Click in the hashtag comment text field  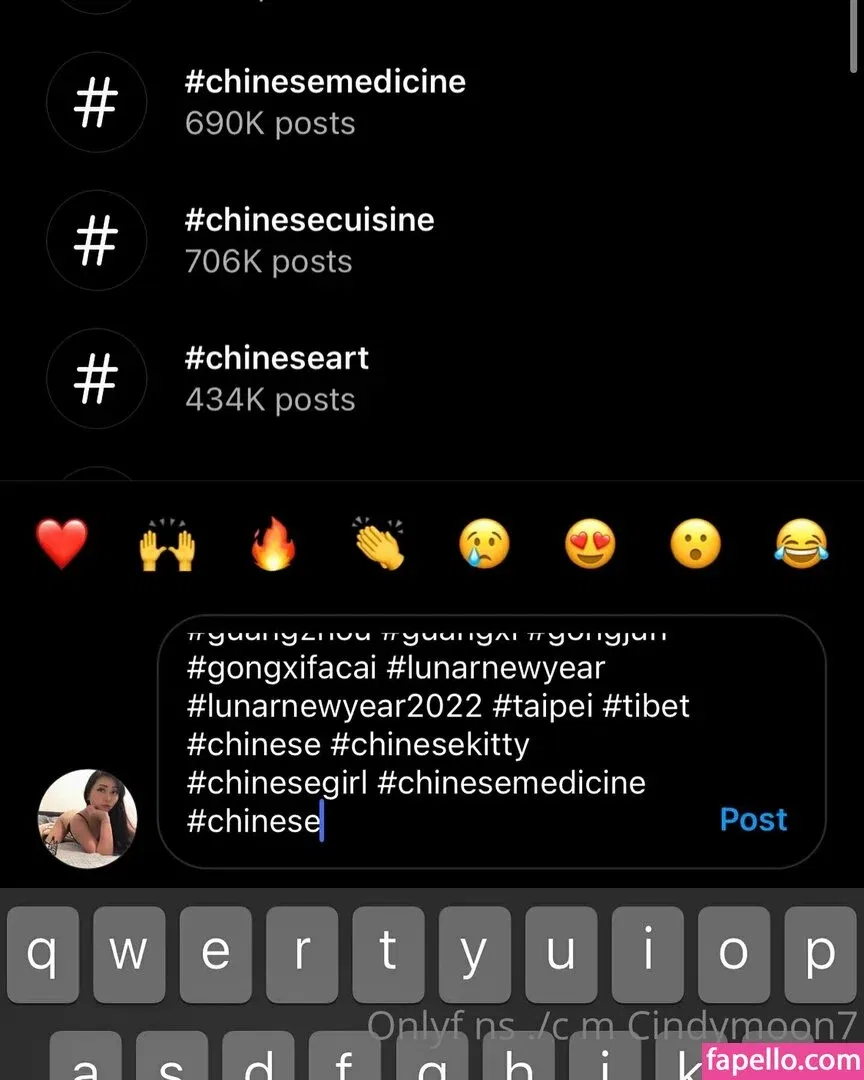[x=440, y=742]
